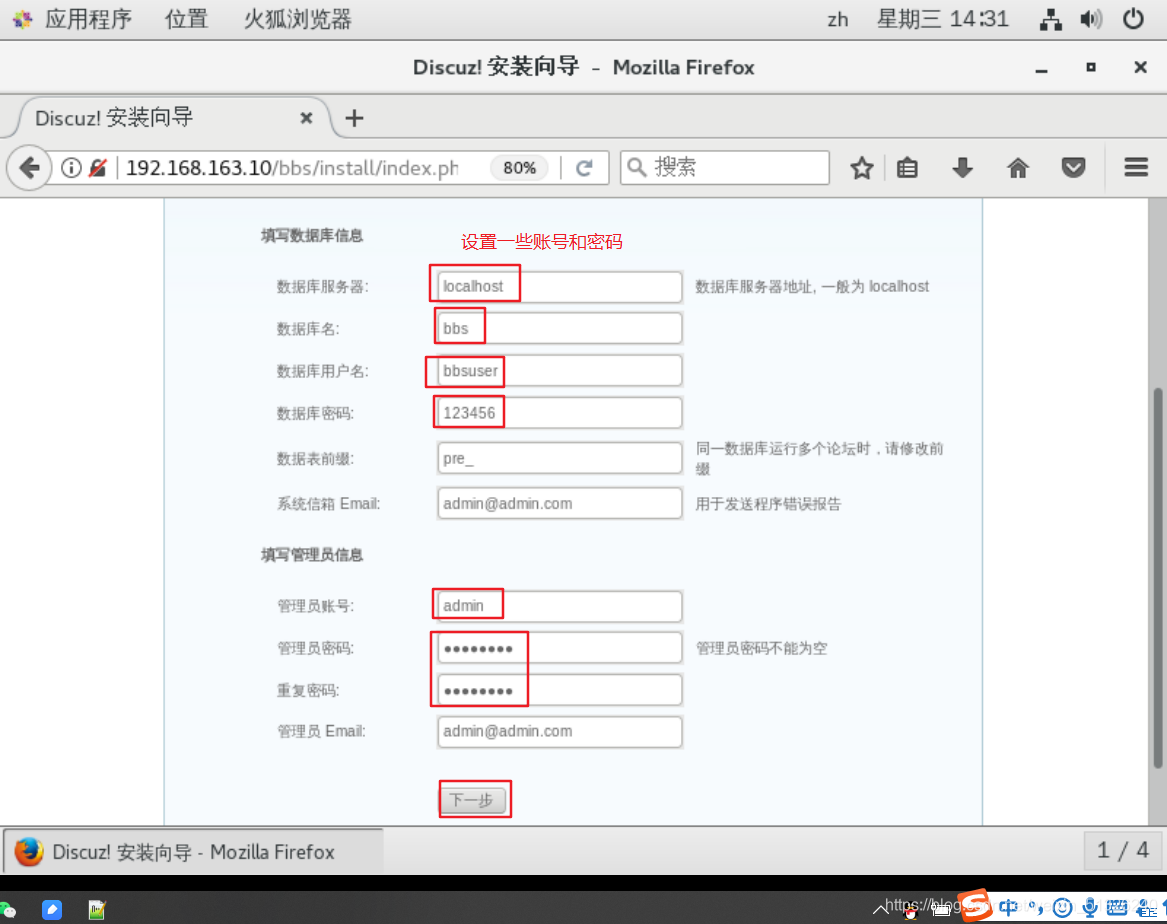Click the 用于发送程序错误报告 hint text
The width and height of the screenshot is (1167, 924).
[x=768, y=504]
